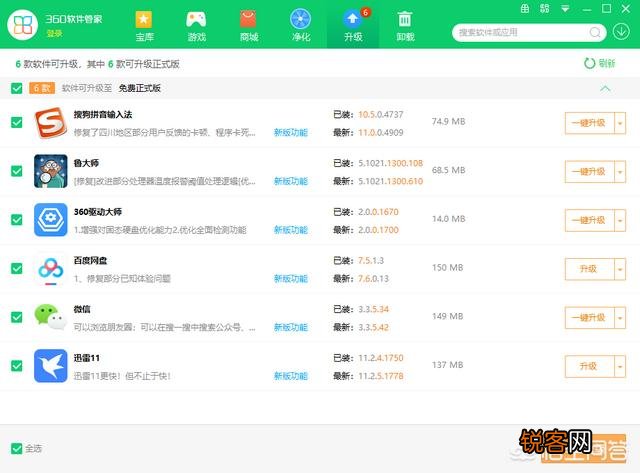
Task: Click 升级 button for 百度网盘
Action: (589, 269)
